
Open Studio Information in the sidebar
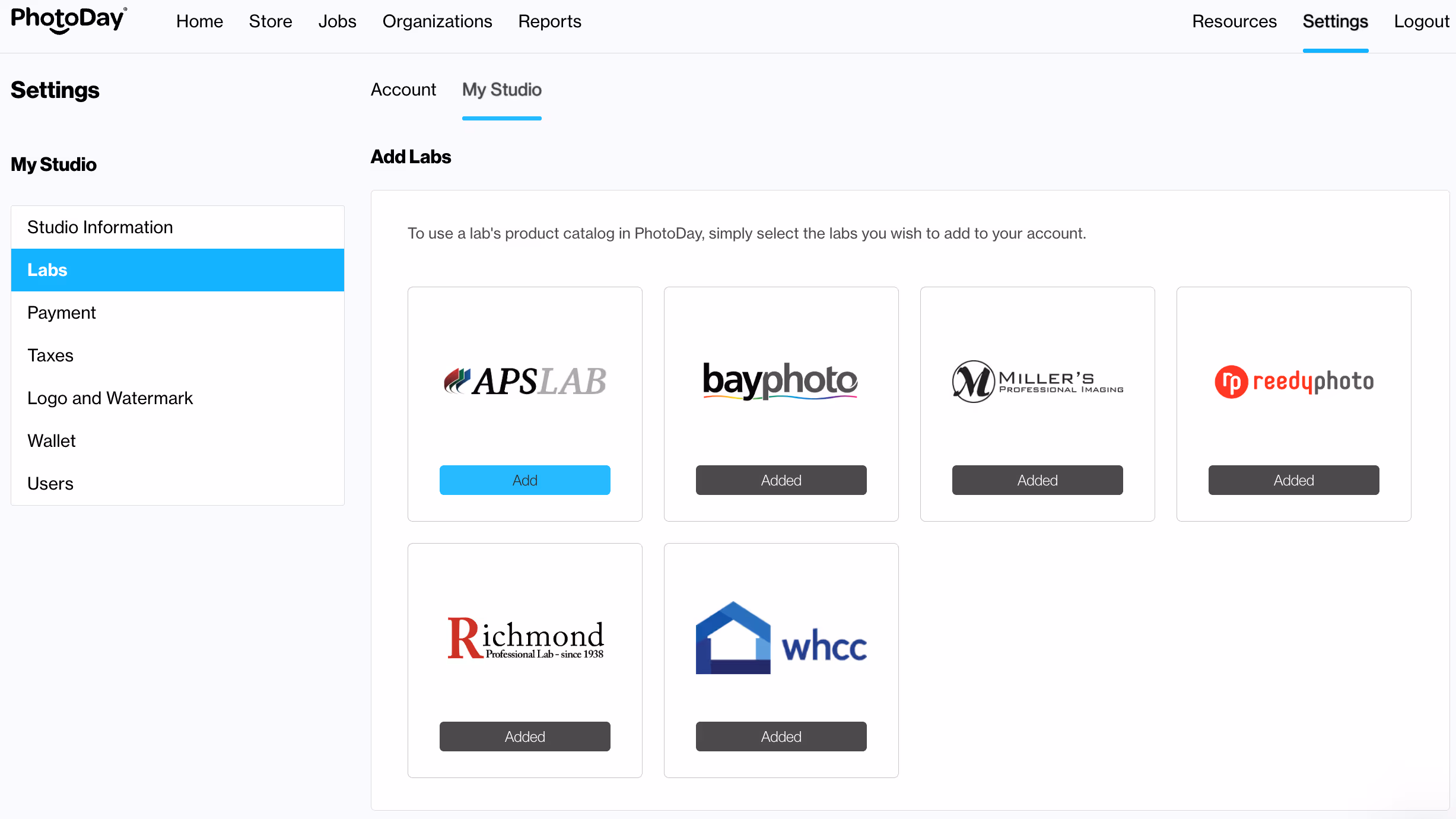tap(177, 227)
